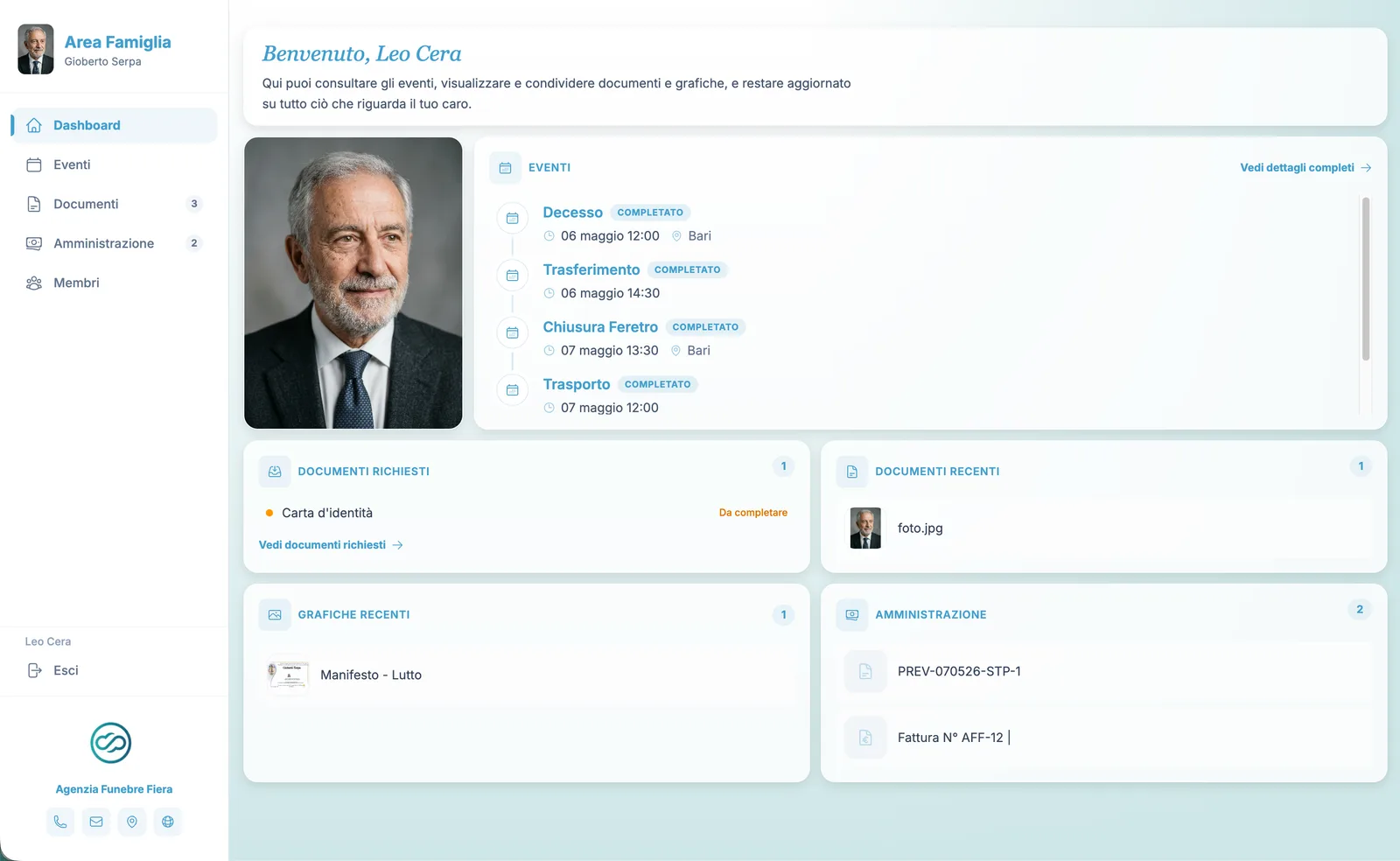Click the Trasferimento event timeline icon
The height and width of the screenshot is (861, 1400).
513,276
